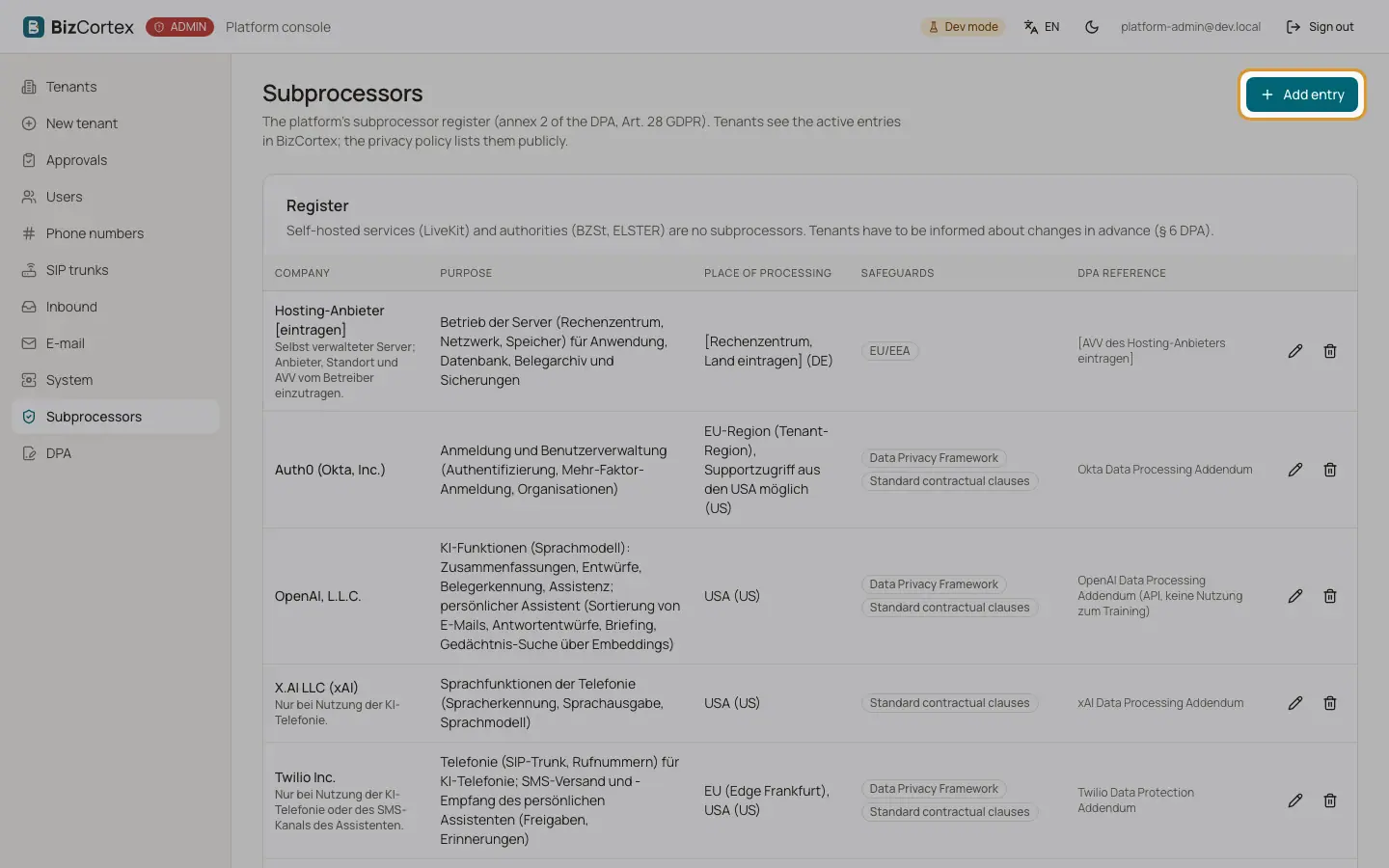Open the platform-admin@dev.local account menu
Viewport: 1389px width, 868px height.
click(x=1190, y=27)
